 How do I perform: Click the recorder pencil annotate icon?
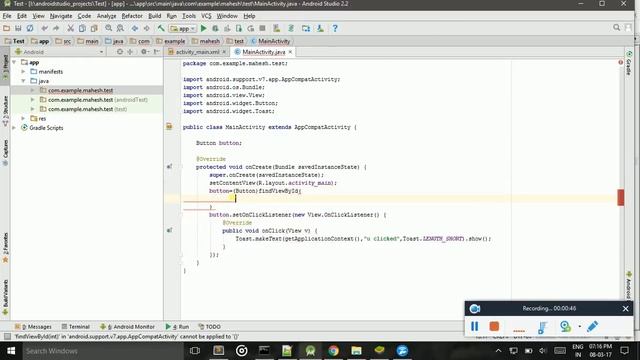point(593,327)
